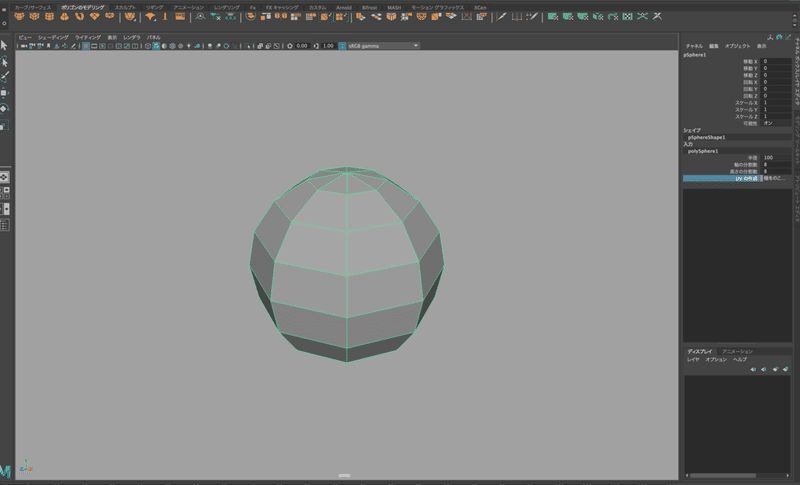Click the select camera icon in viewport toolbar
800x485 pixels.
(23, 46)
